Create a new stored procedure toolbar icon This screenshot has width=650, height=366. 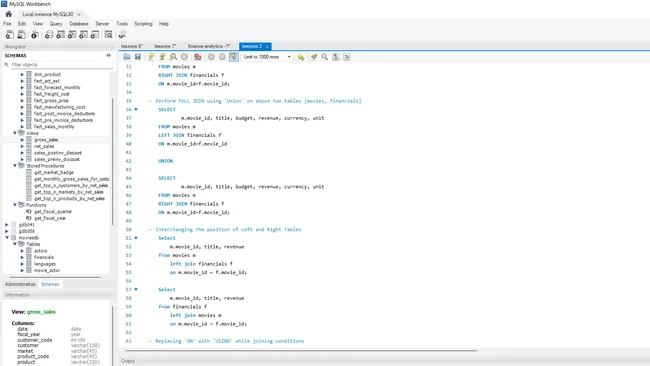tap(84, 35)
